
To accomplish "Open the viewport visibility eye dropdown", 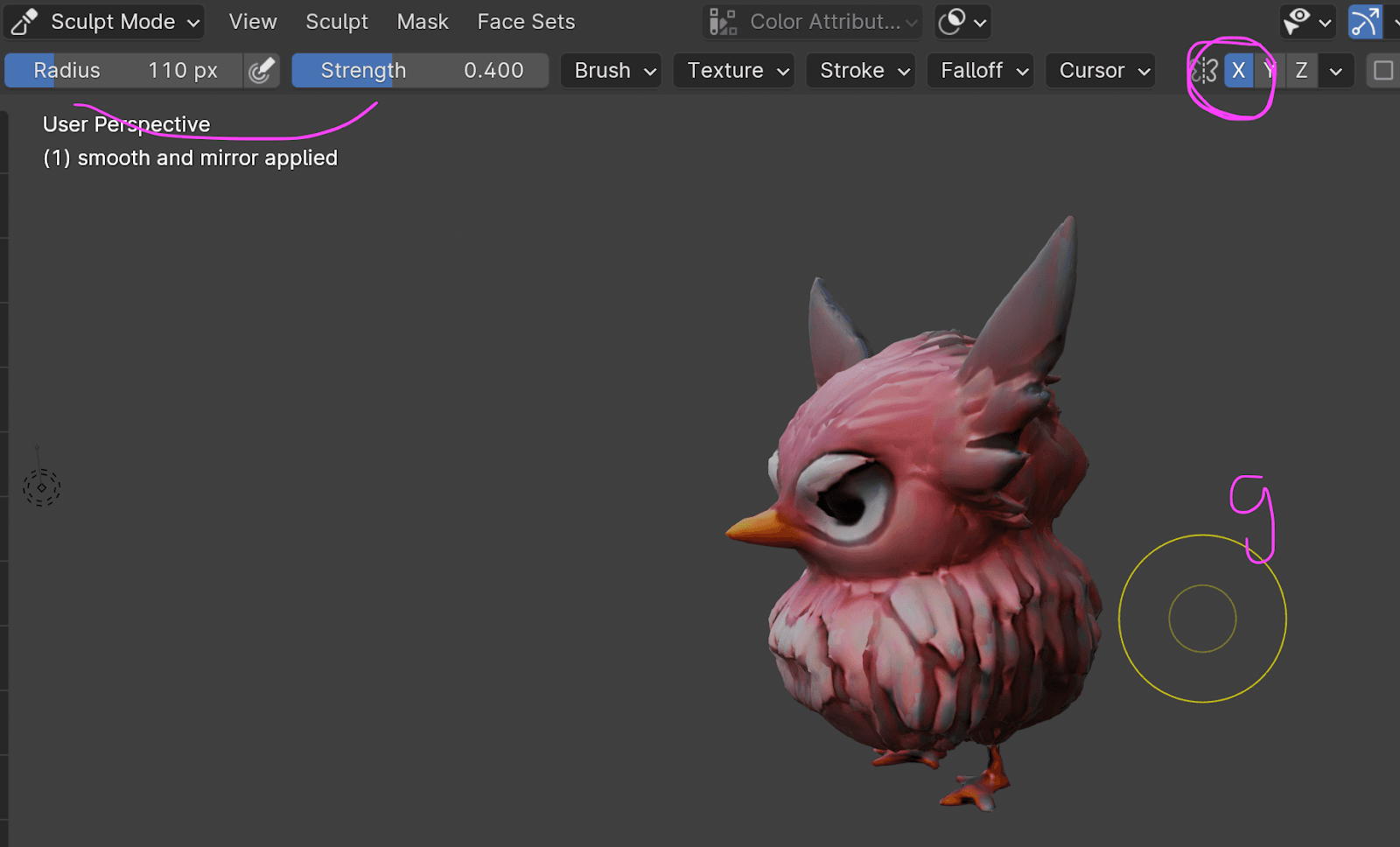I will pyautogui.click(x=1307, y=22).
